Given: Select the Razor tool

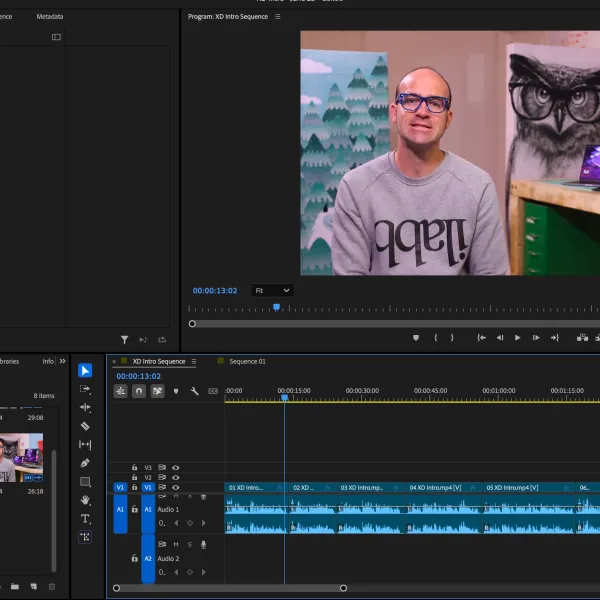Looking at the screenshot, I should pos(85,426).
